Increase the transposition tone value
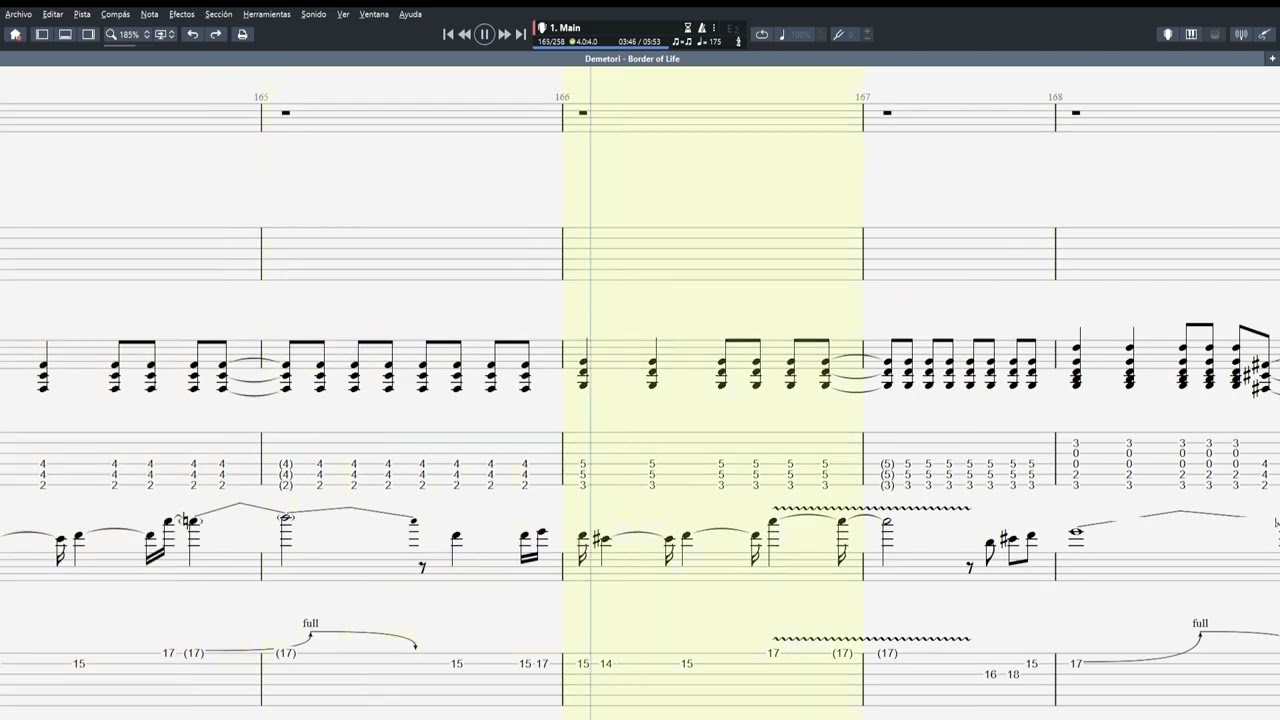1280x720 pixels. [x=867, y=31]
